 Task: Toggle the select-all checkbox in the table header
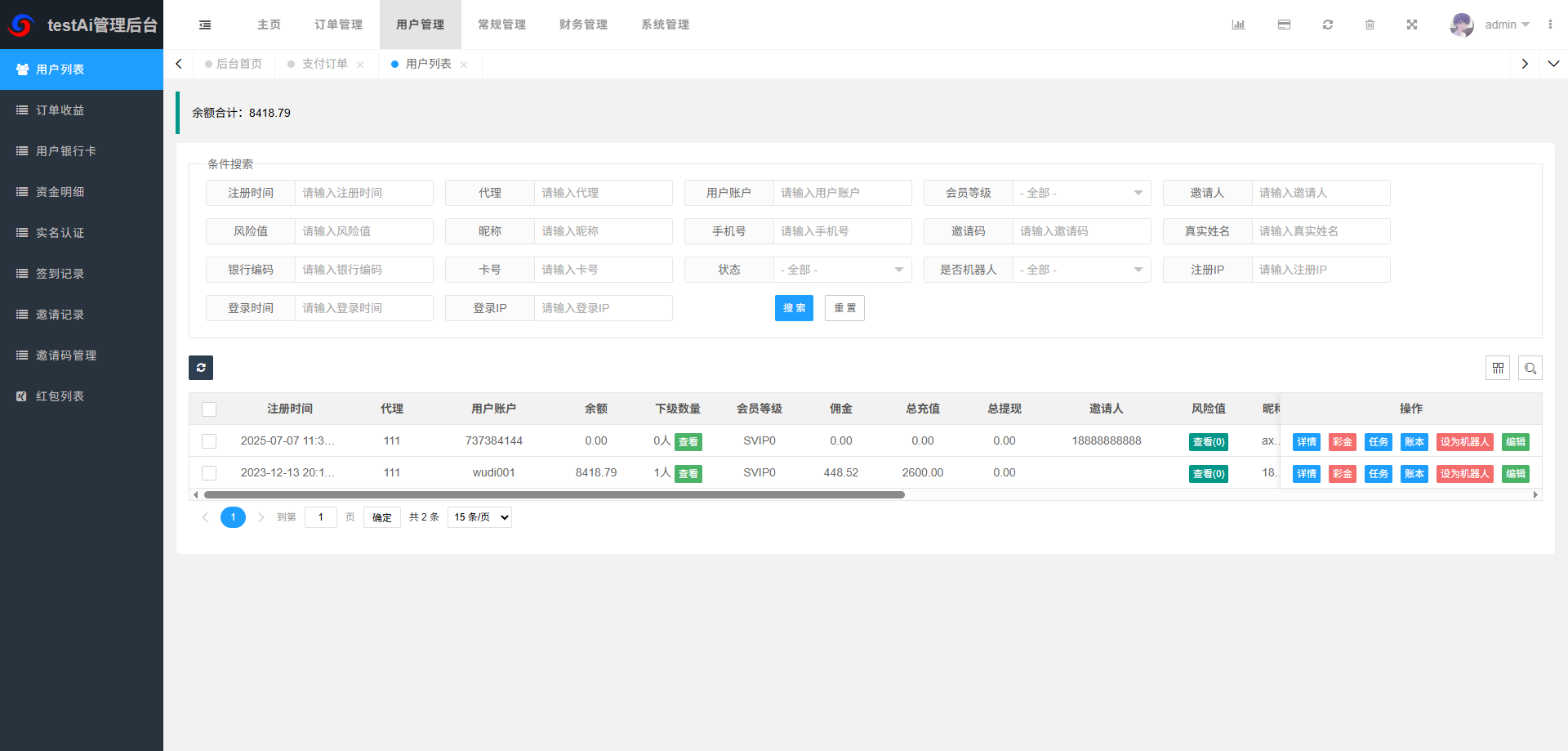(209, 409)
